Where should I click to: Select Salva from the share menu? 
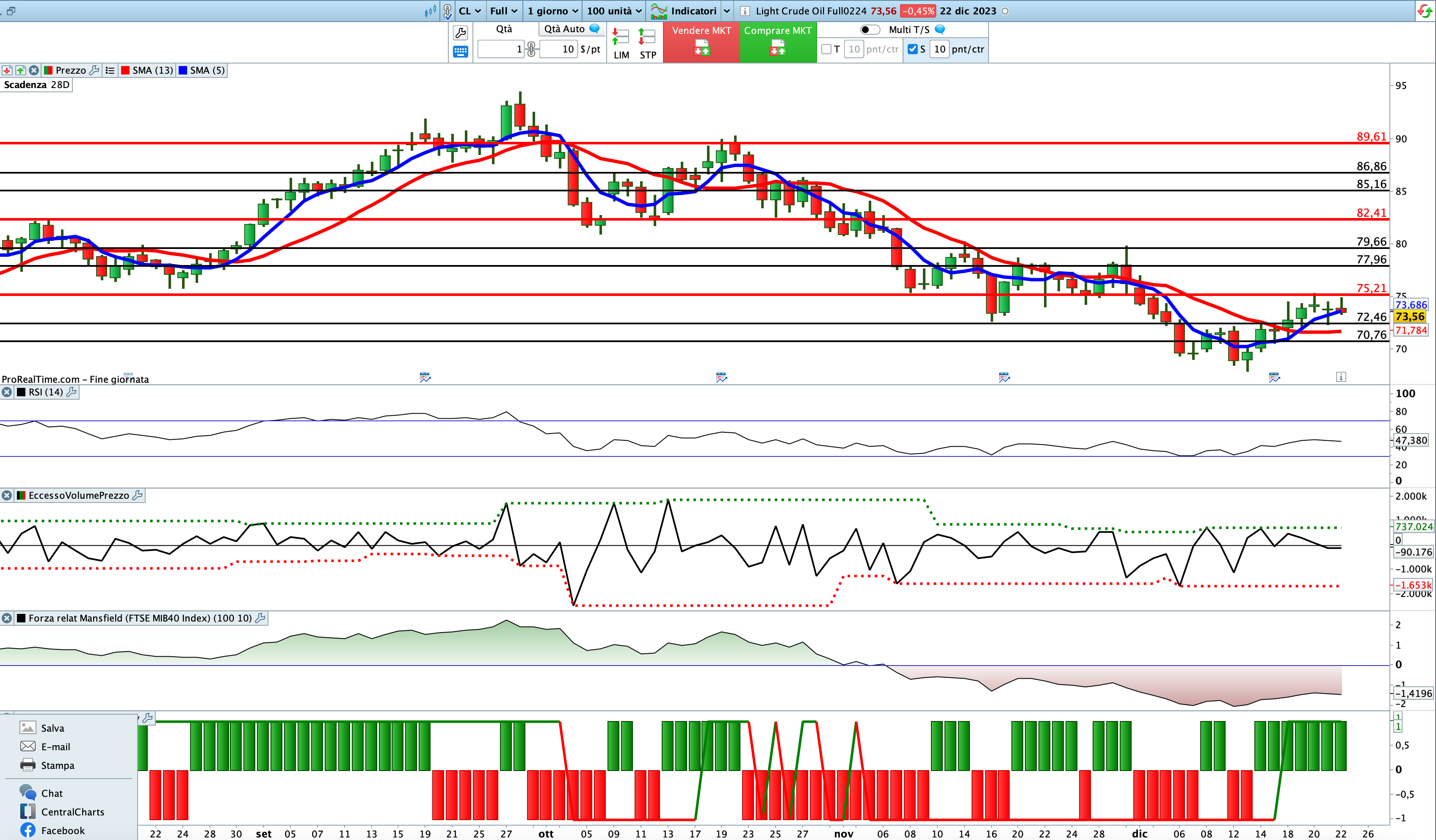tap(52, 728)
